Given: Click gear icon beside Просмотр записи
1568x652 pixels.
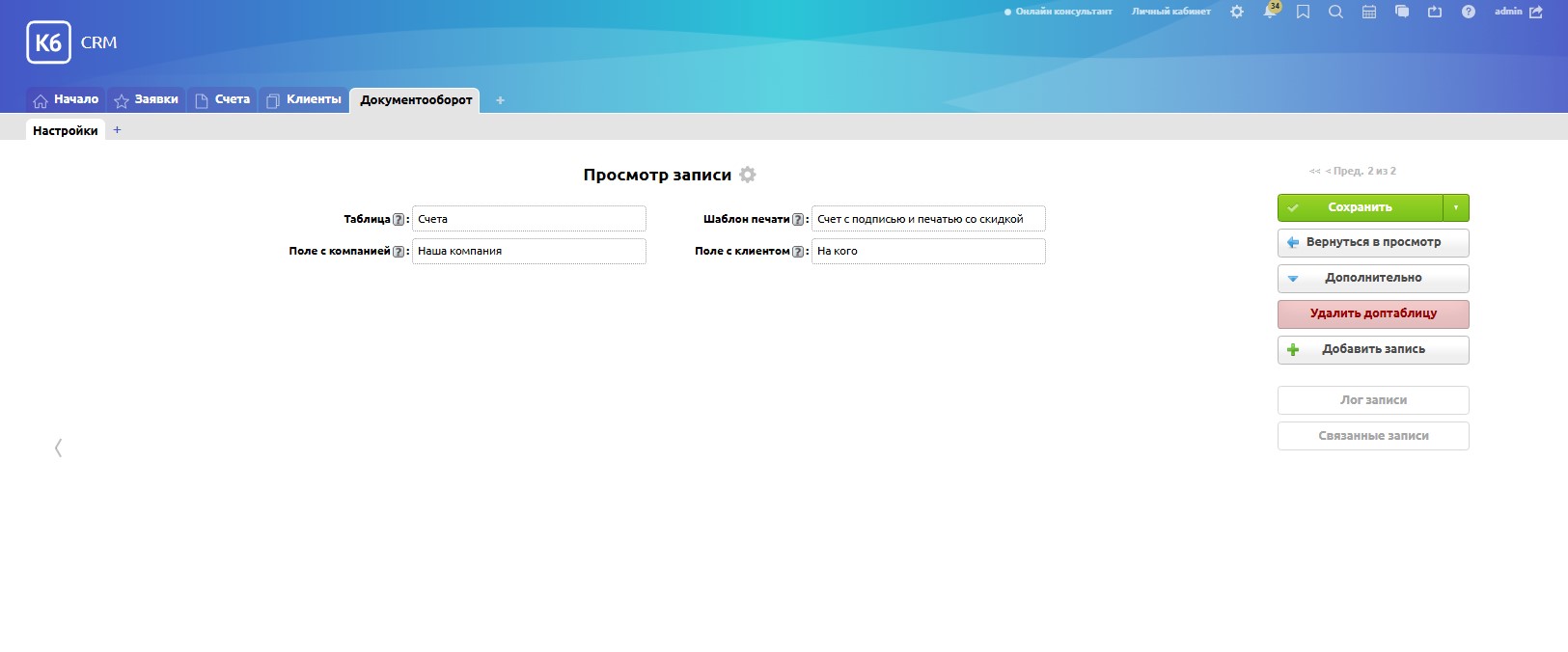Looking at the screenshot, I should (x=748, y=175).
